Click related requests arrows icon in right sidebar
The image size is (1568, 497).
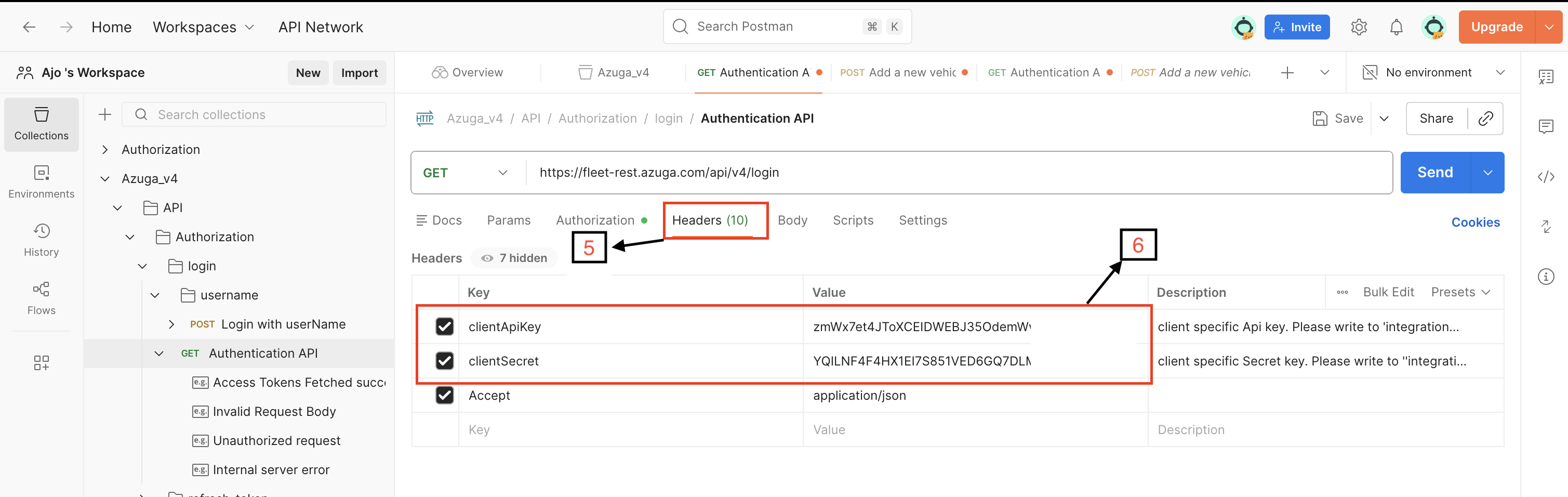pyautogui.click(x=1546, y=227)
